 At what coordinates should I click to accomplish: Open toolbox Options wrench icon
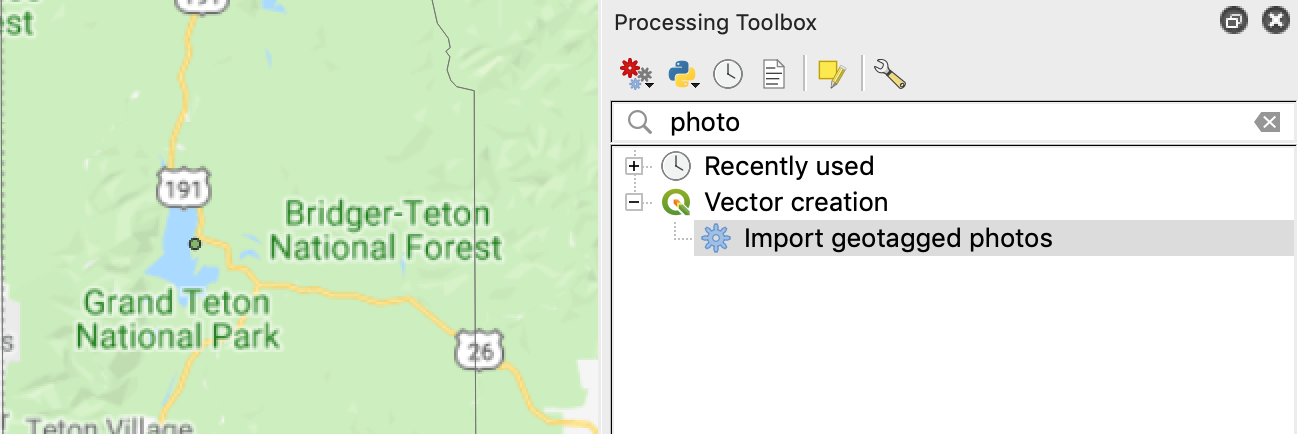point(889,73)
